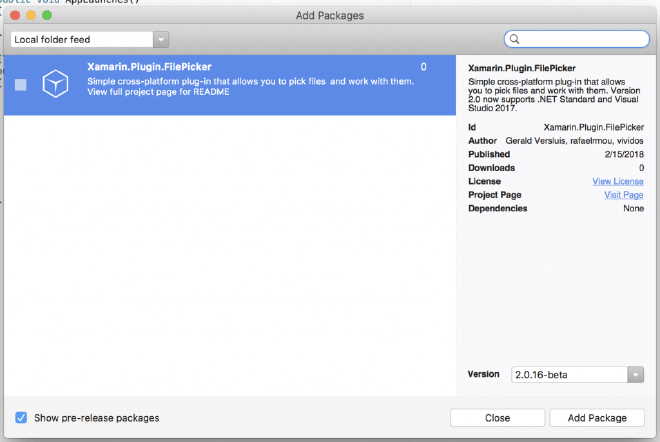Click the download count 0 in list row

point(423,67)
